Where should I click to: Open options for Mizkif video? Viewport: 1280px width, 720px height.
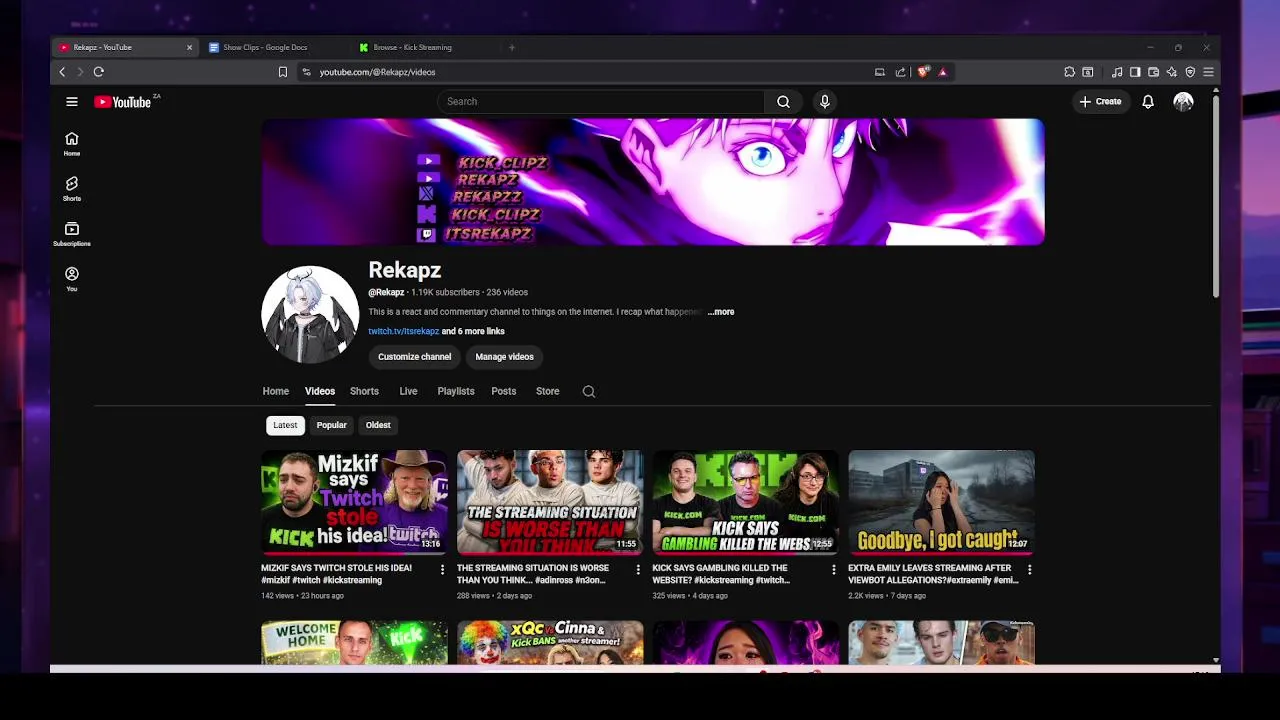coord(442,569)
